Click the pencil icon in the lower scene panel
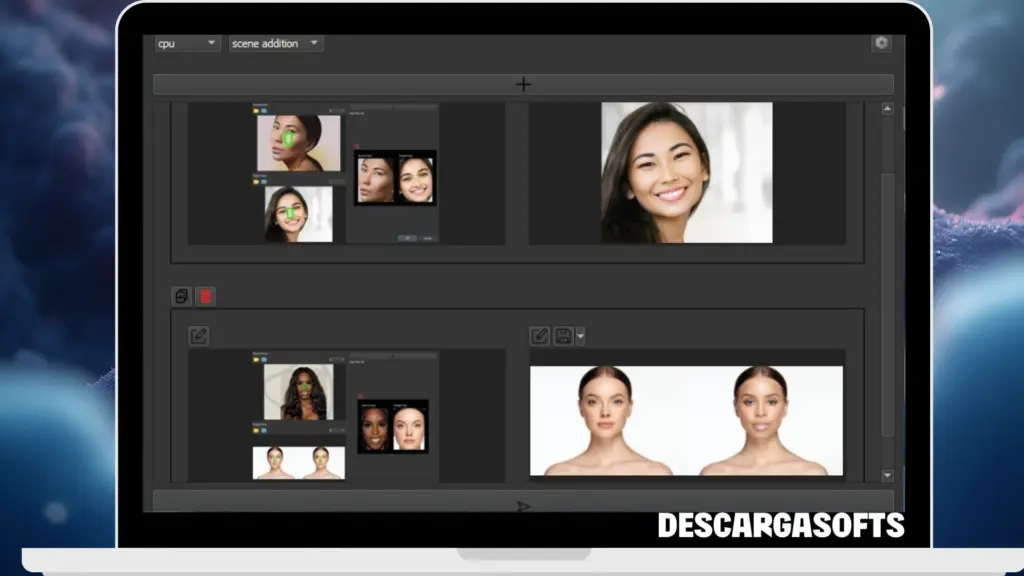The image size is (1024, 576). 198,336
